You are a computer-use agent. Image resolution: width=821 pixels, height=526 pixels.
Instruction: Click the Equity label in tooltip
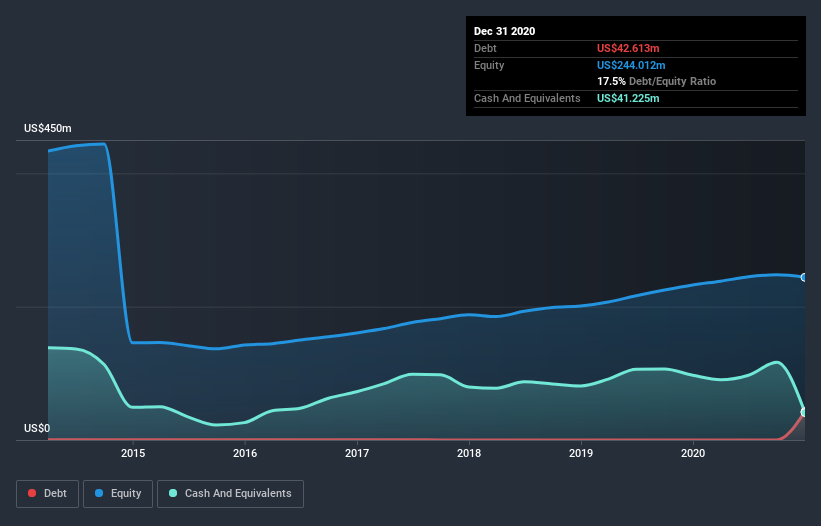[489, 65]
